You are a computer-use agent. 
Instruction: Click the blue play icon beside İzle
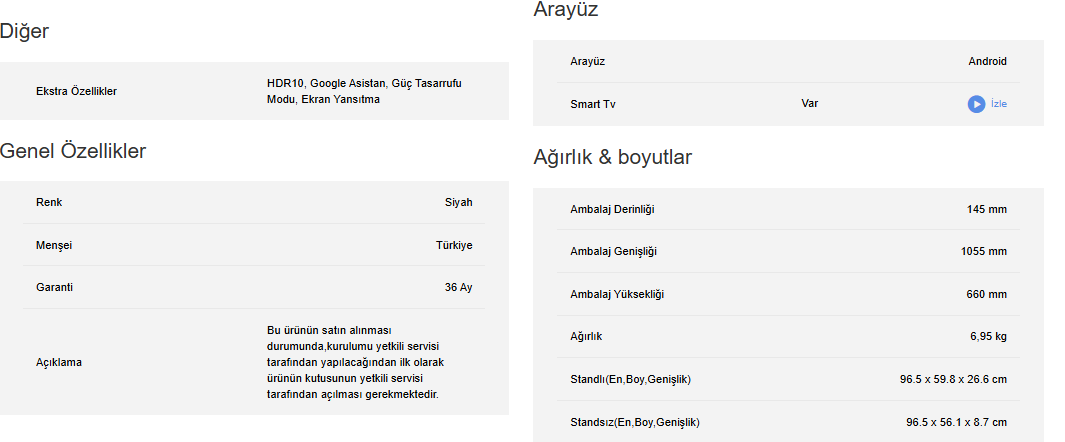(976, 104)
